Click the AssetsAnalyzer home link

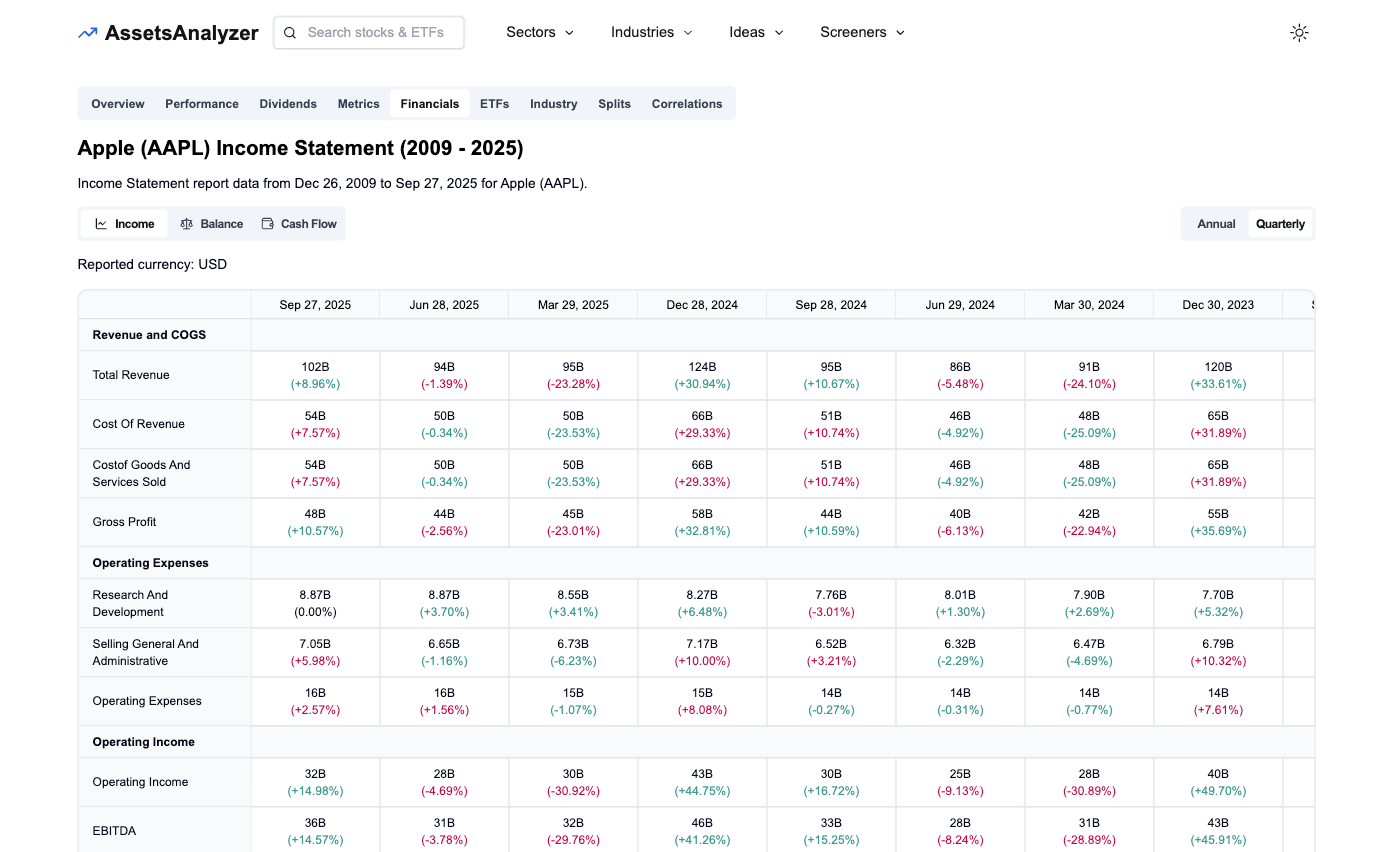[x=181, y=33]
